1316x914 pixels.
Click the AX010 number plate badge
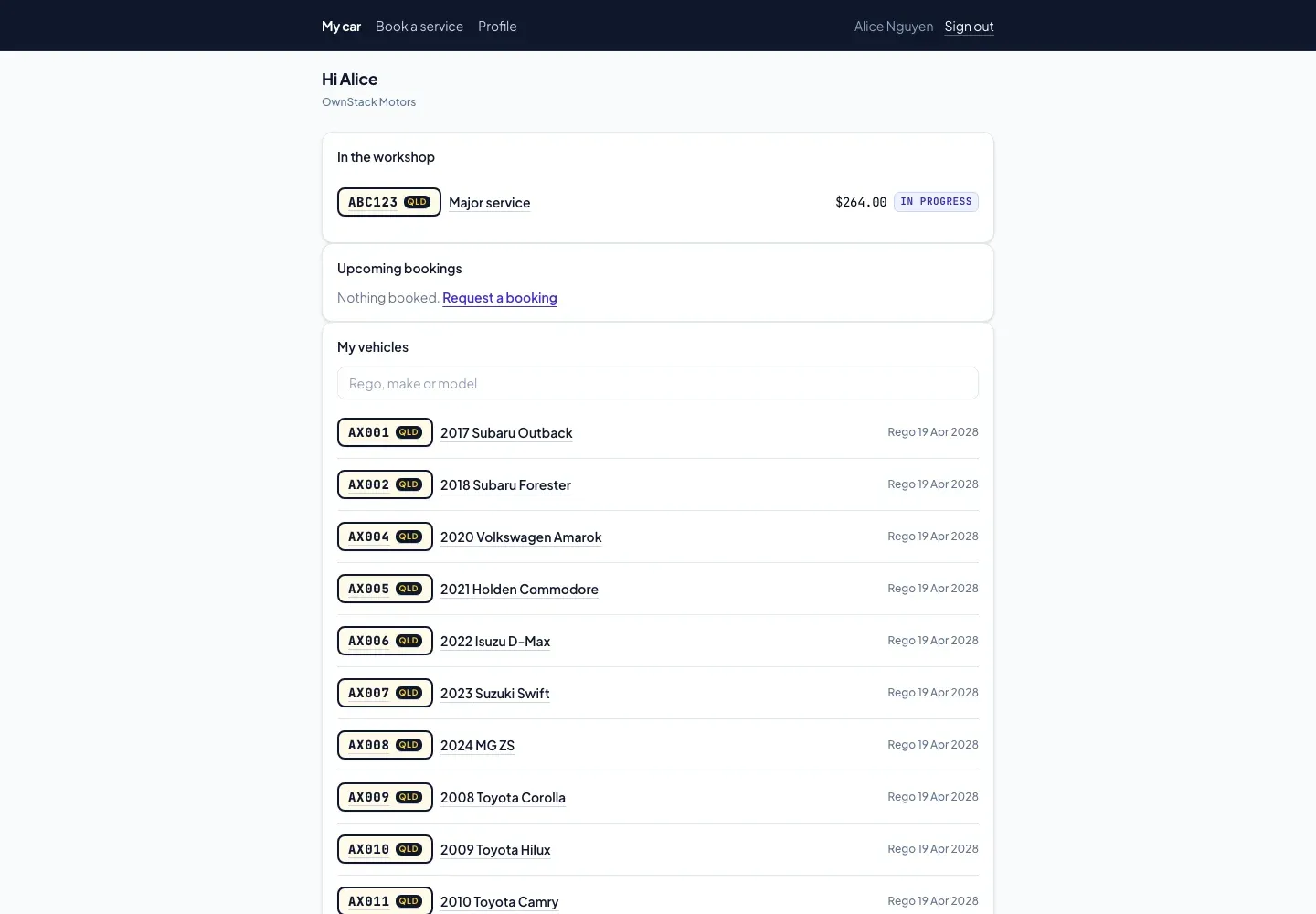[x=385, y=849]
